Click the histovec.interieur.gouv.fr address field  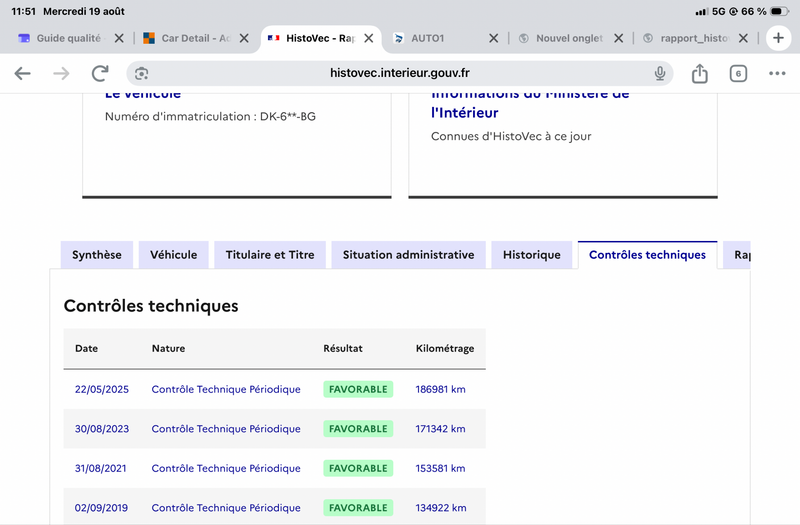coord(399,73)
